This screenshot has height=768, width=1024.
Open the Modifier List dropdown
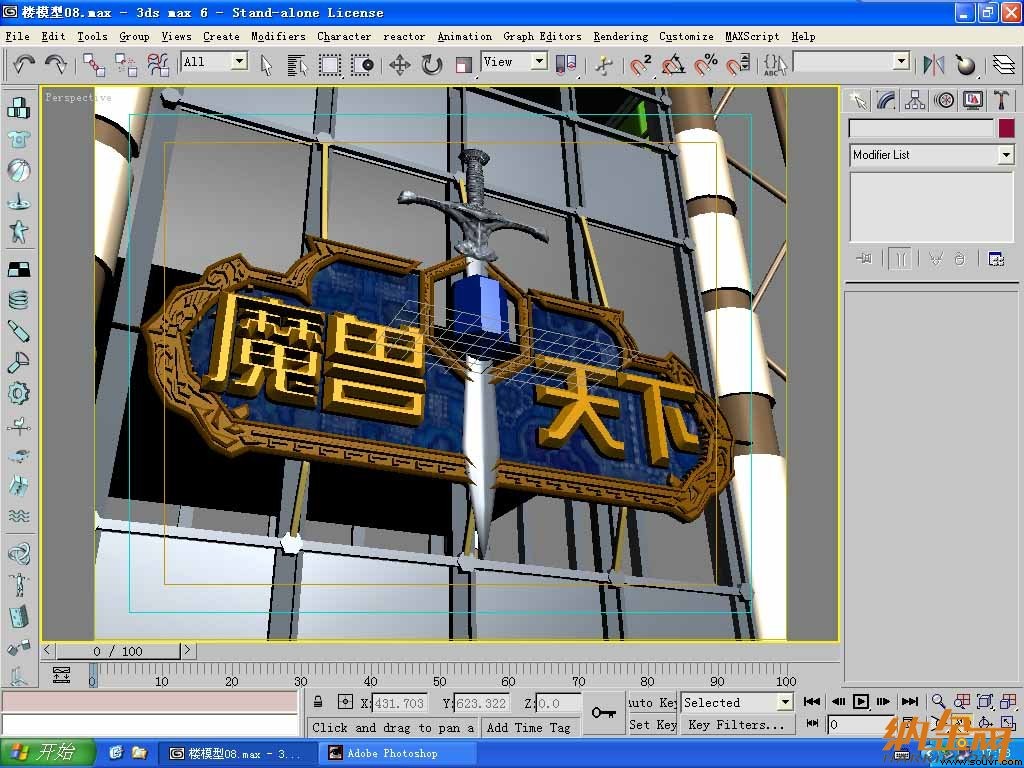(932, 155)
